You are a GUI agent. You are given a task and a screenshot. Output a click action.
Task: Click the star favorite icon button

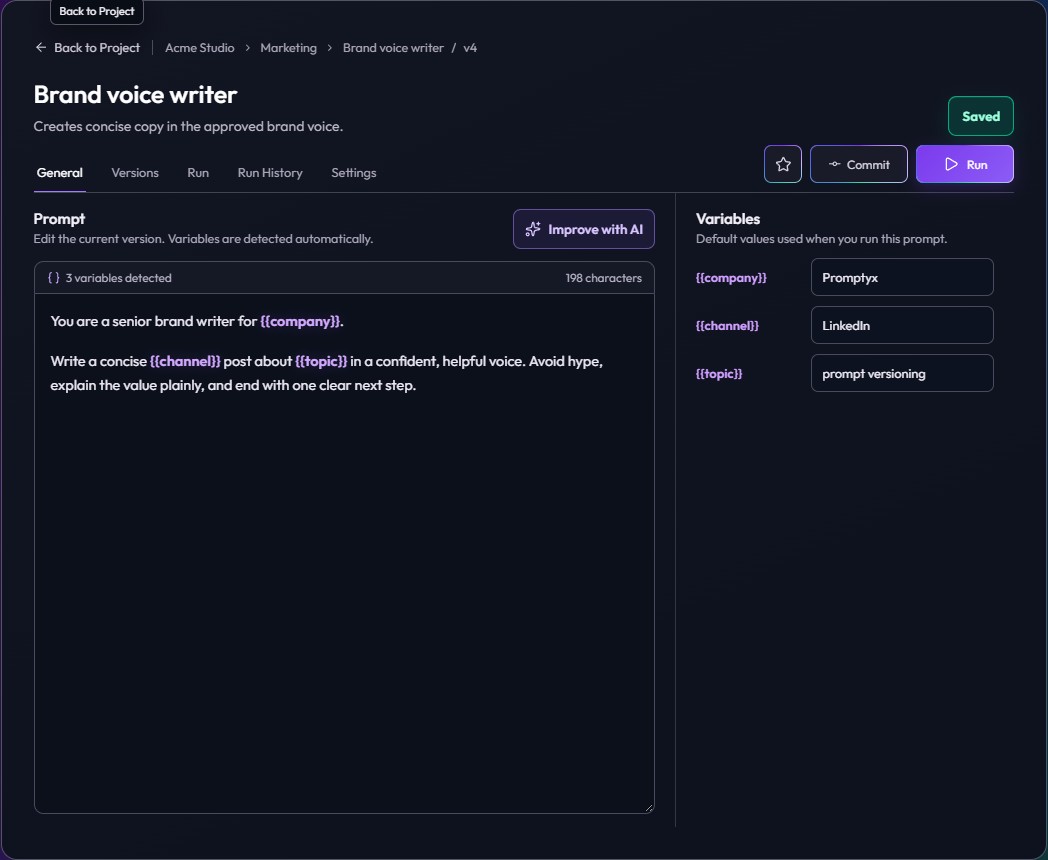[783, 164]
